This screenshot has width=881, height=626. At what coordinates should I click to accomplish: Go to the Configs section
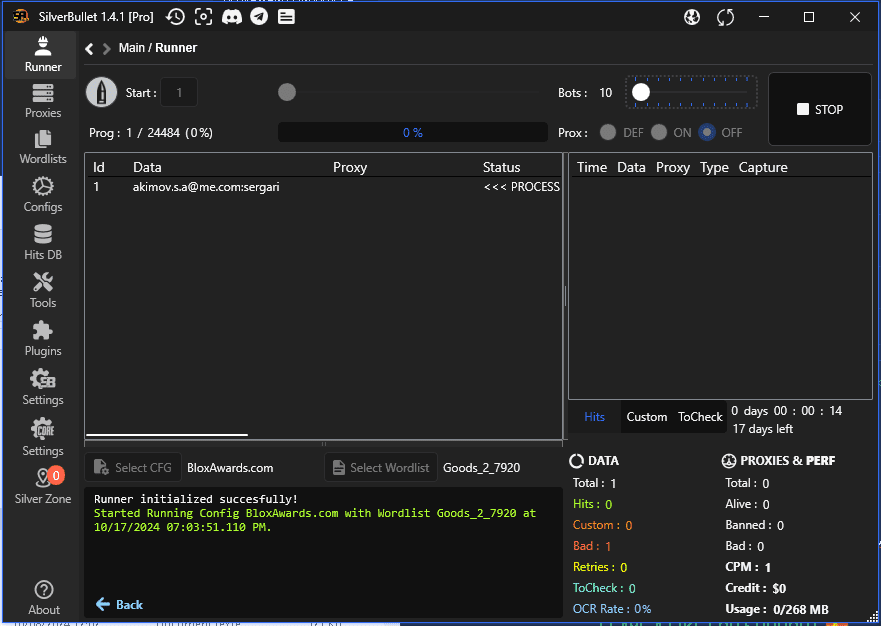pyautogui.click(x=43, y=195)
